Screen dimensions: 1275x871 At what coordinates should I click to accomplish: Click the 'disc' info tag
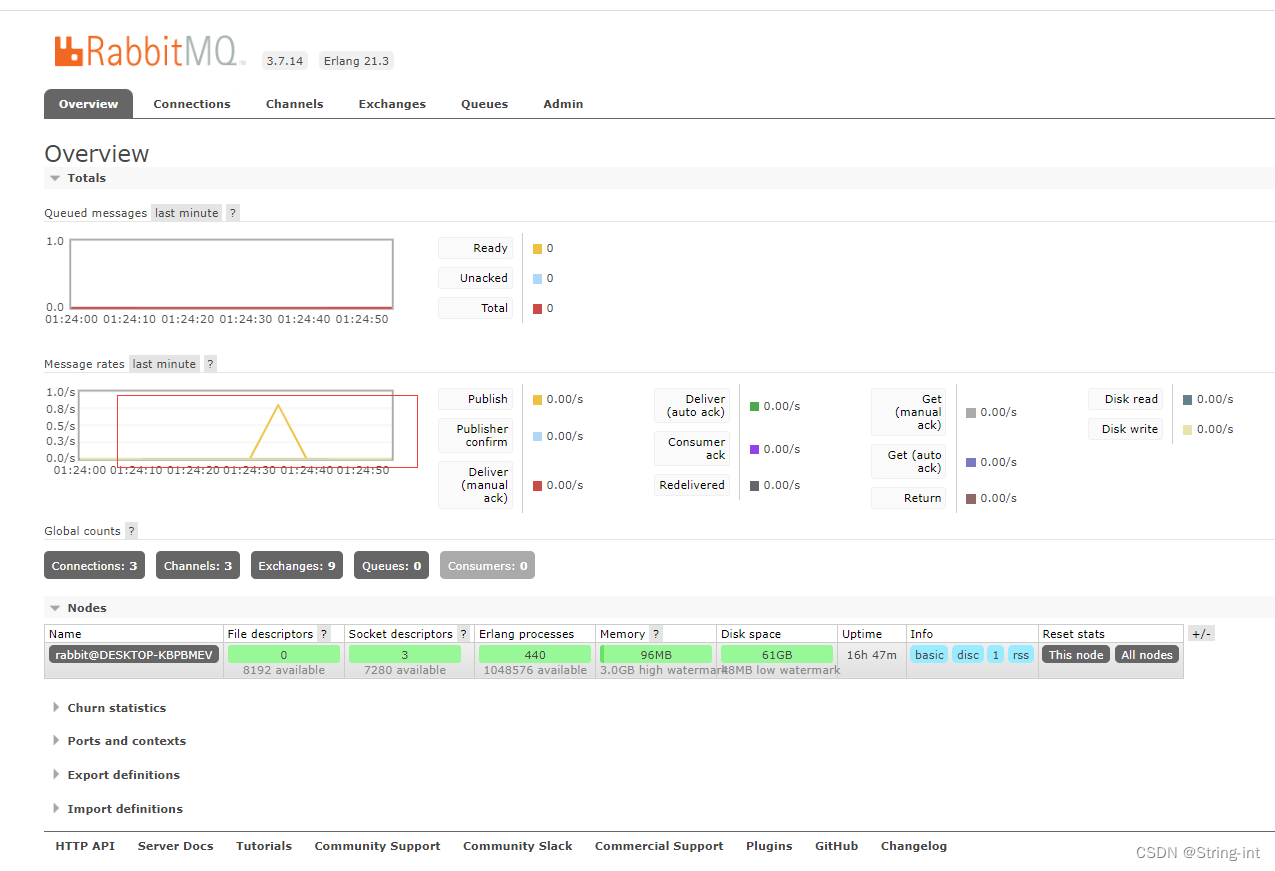pyautogui.click(x=968, y=655)
